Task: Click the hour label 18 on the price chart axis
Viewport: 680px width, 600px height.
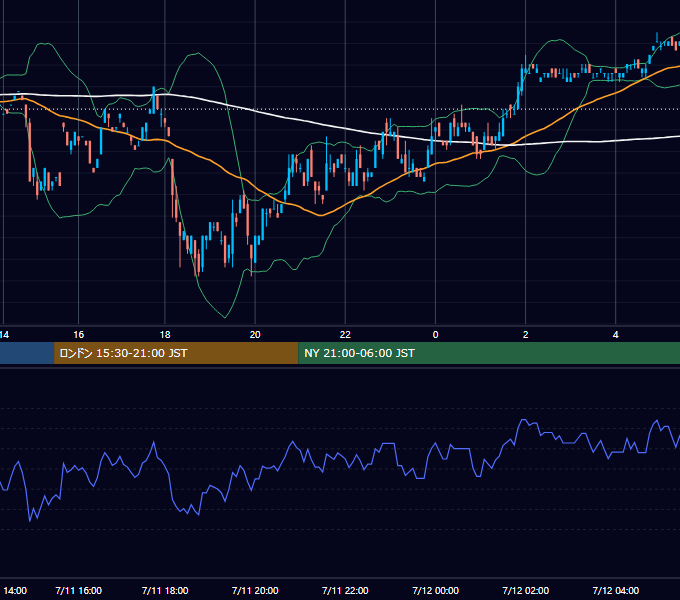Action: pyautogui.click(x=165, y=335)
